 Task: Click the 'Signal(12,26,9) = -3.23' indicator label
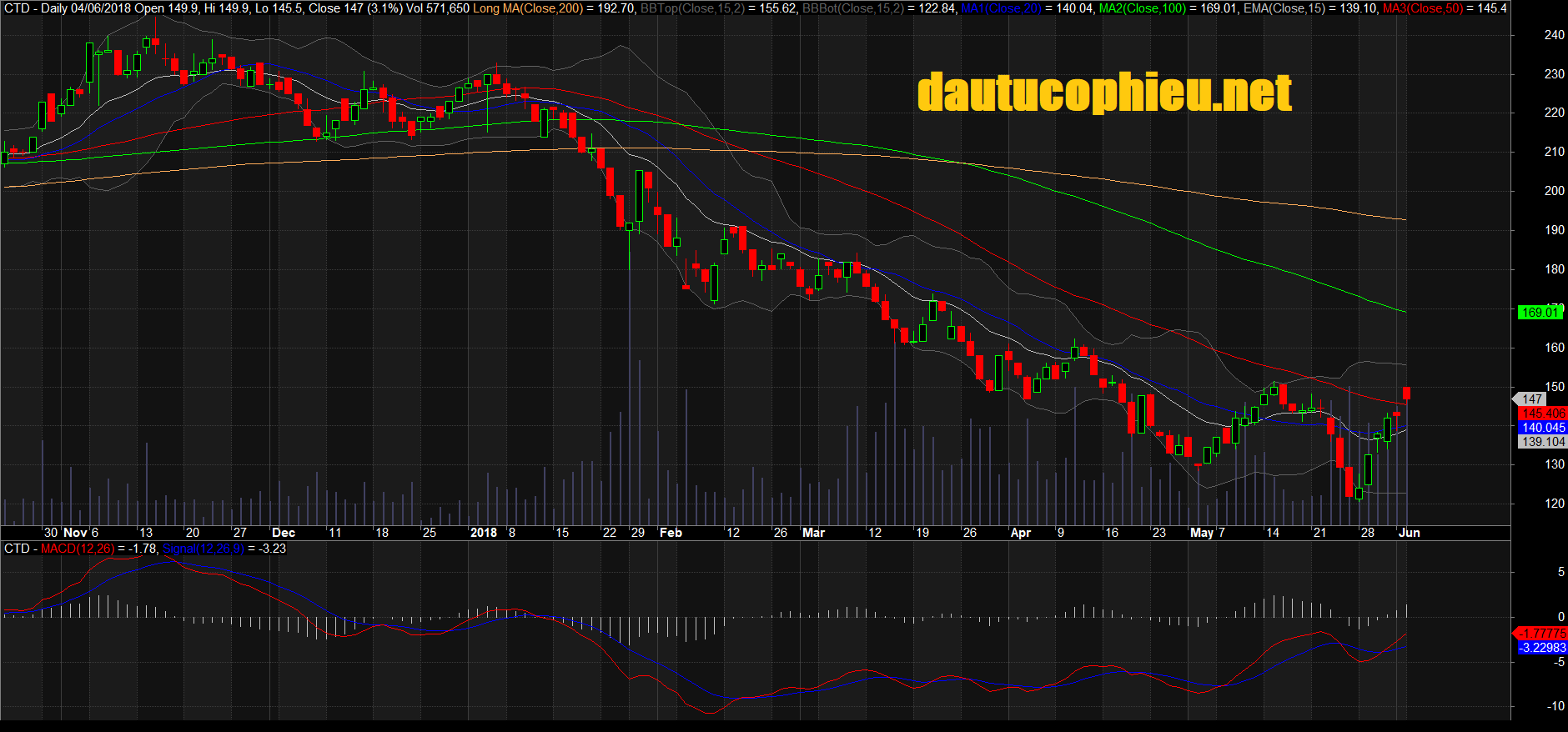pyautogui.click(x=224, y=549)
